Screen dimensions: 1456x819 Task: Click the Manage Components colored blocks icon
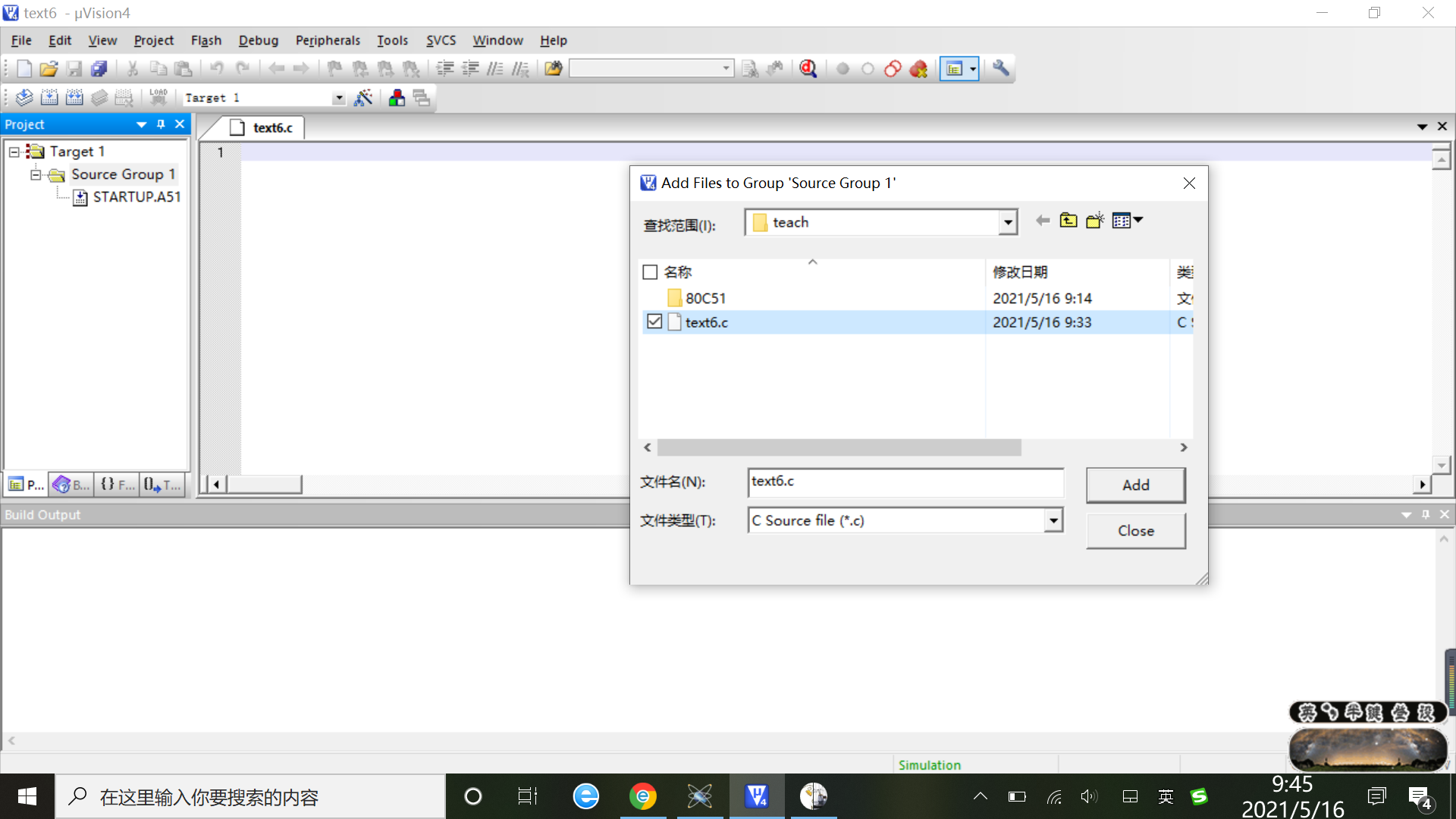tap(397, 98)
